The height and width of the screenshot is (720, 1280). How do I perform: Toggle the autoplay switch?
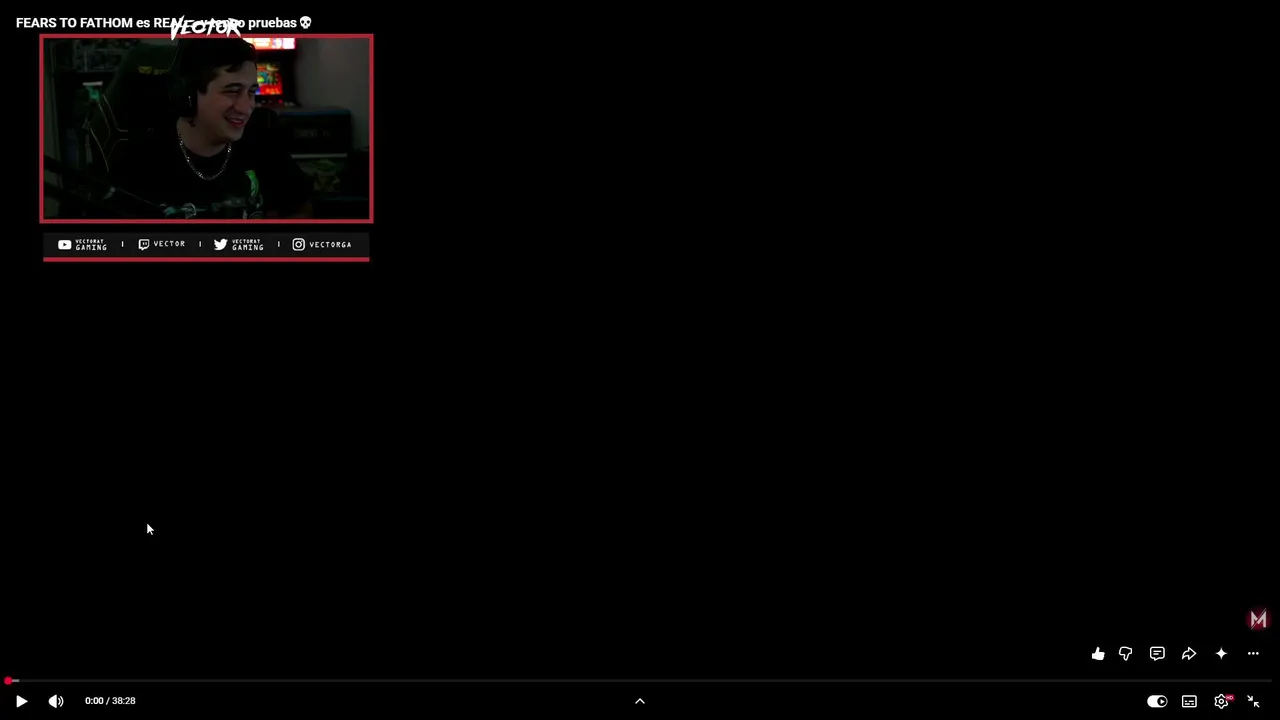[x=1157, y=701]
